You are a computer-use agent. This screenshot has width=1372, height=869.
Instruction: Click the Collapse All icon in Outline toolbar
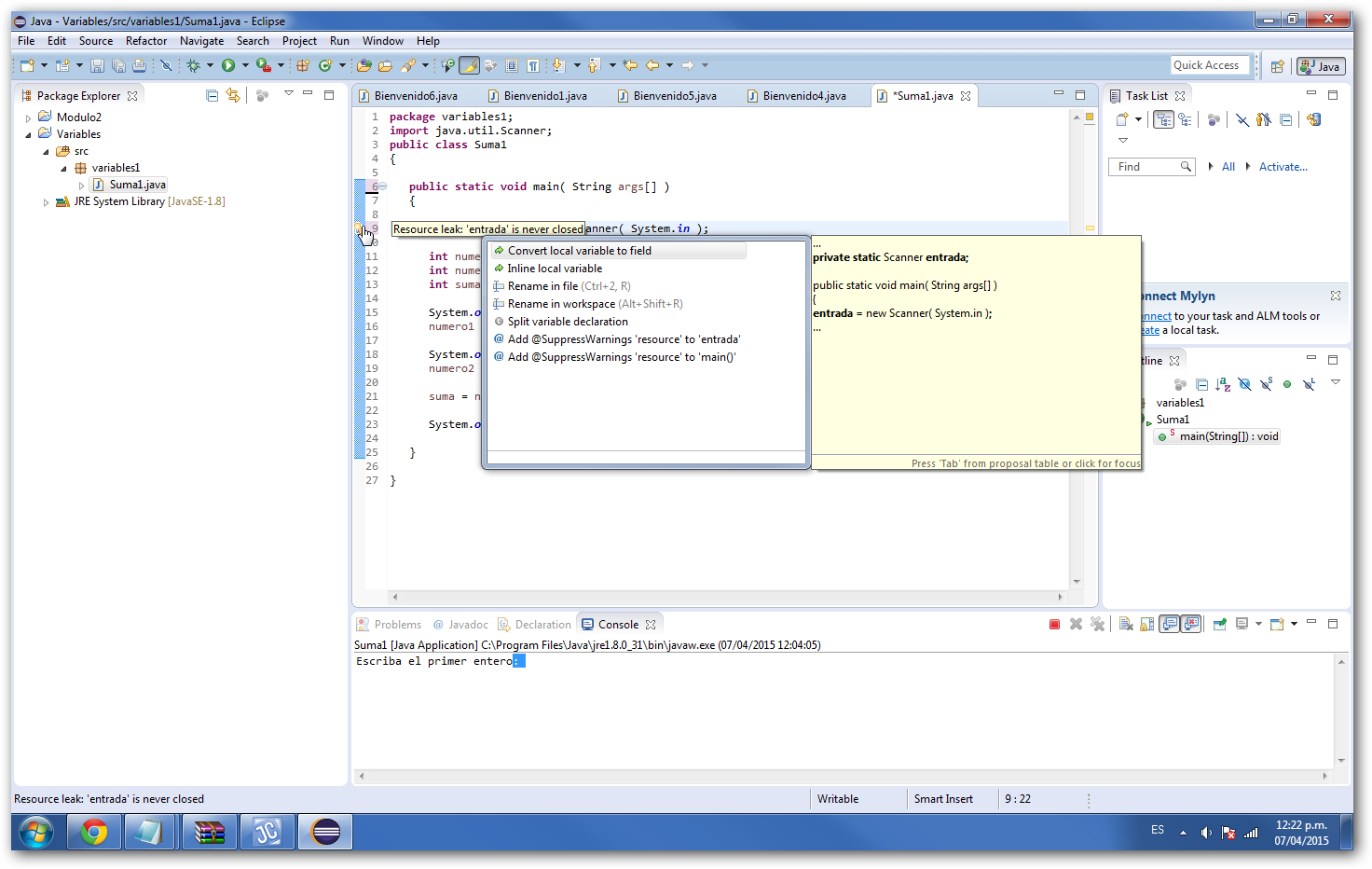coord(1201,384)
